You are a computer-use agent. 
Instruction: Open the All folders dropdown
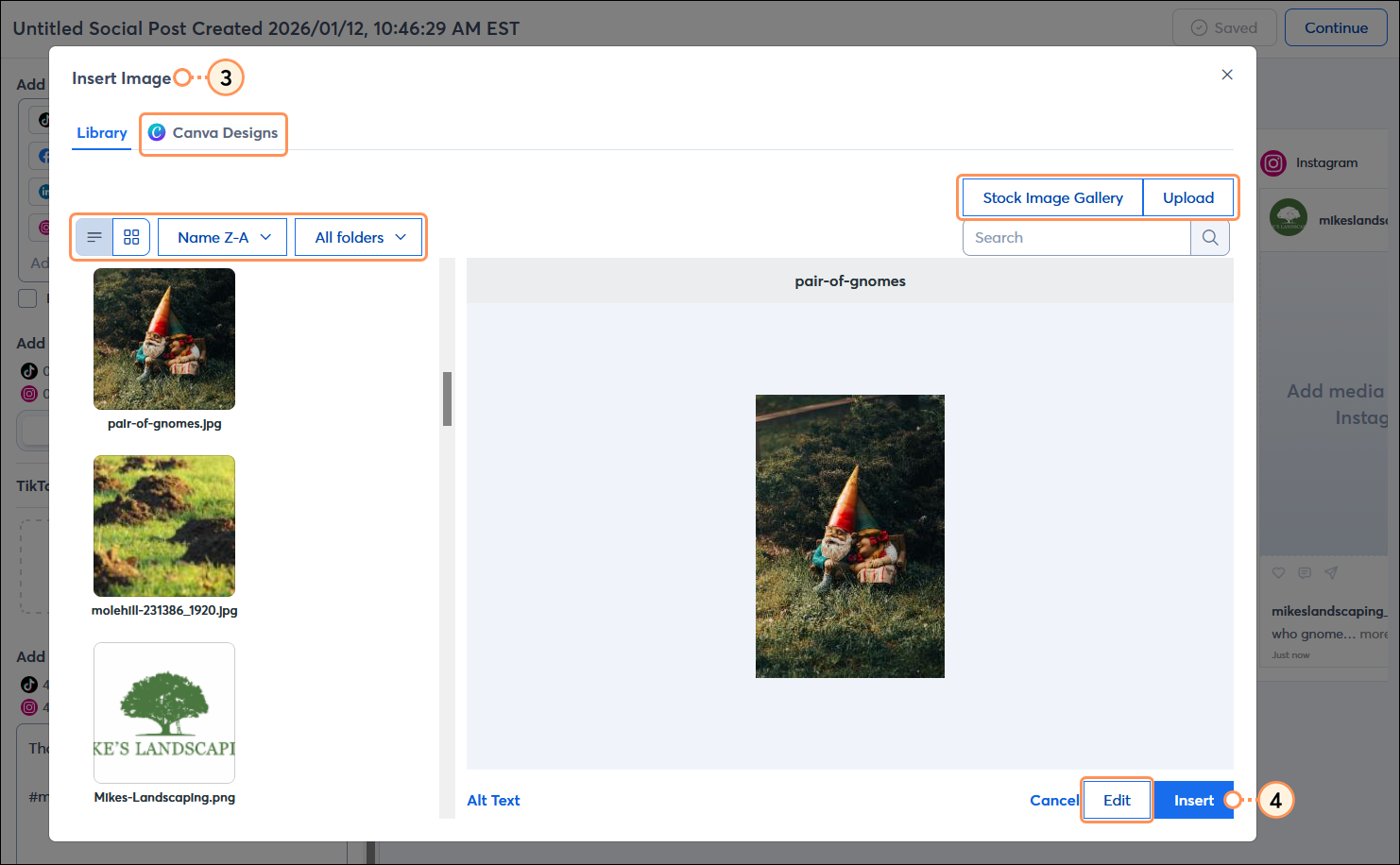click(x=359, y=237)
